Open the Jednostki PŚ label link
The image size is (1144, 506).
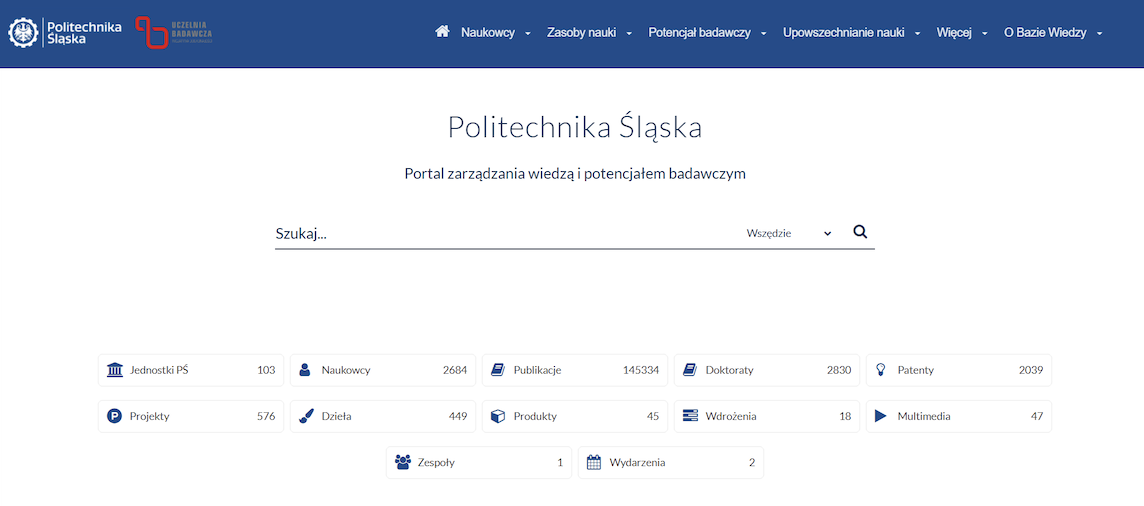159,370
